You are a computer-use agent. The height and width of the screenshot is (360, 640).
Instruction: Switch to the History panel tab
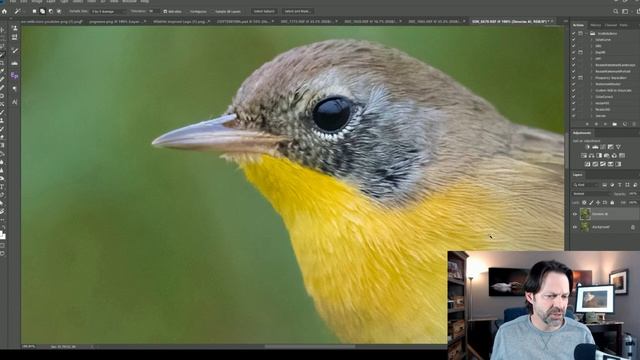point(596,25)
